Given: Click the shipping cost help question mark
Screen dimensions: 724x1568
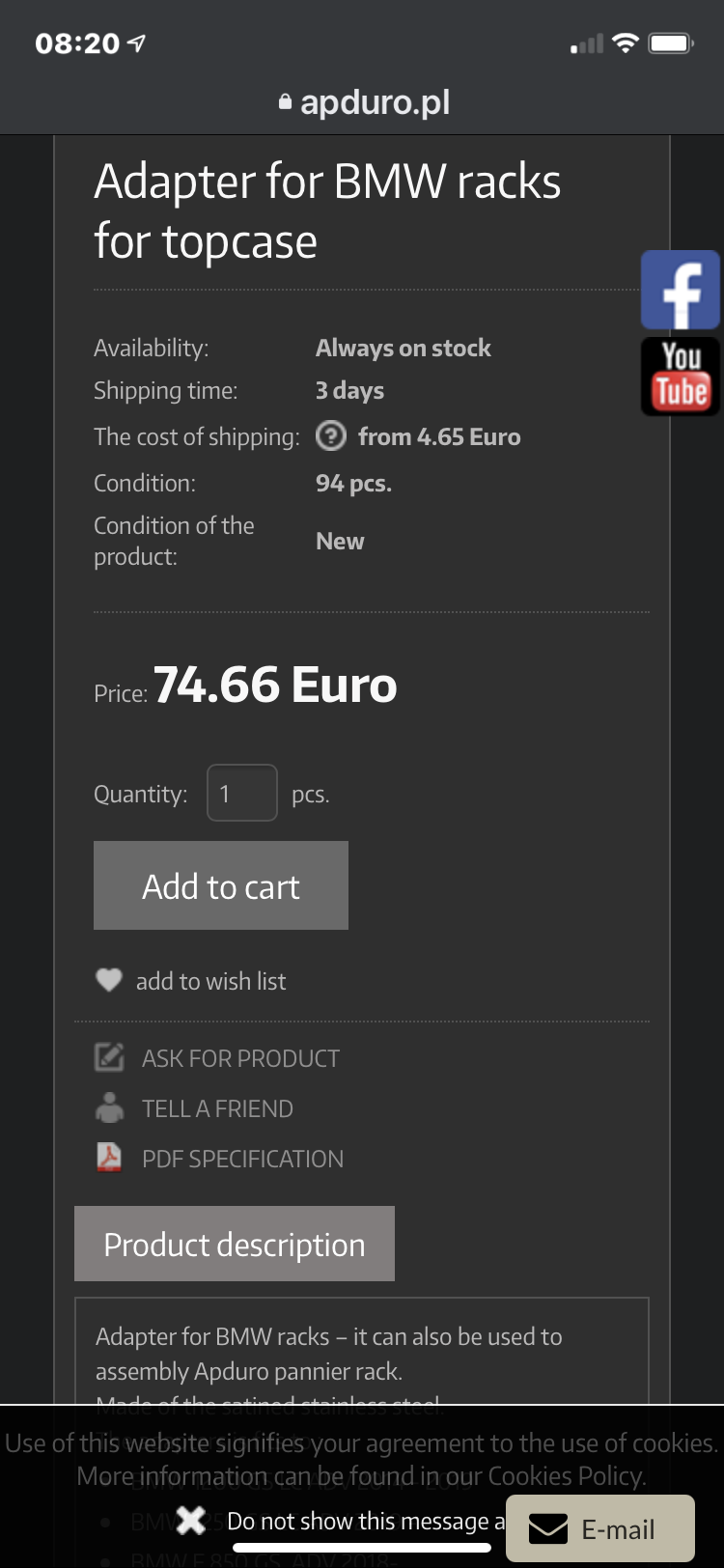Looking at the screenshot, I should coord(331,436).
